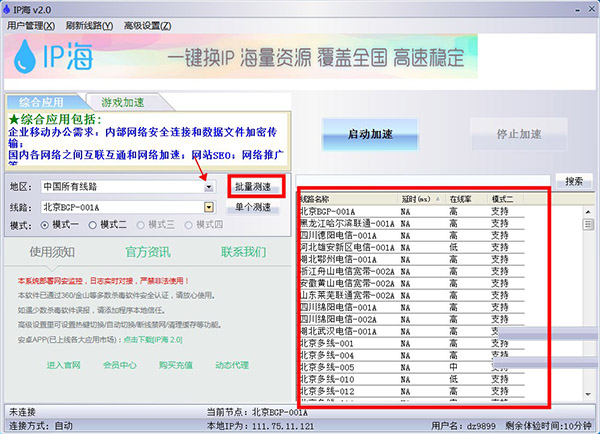Select row 四川绵阳电信-001A

click(412, 307)
